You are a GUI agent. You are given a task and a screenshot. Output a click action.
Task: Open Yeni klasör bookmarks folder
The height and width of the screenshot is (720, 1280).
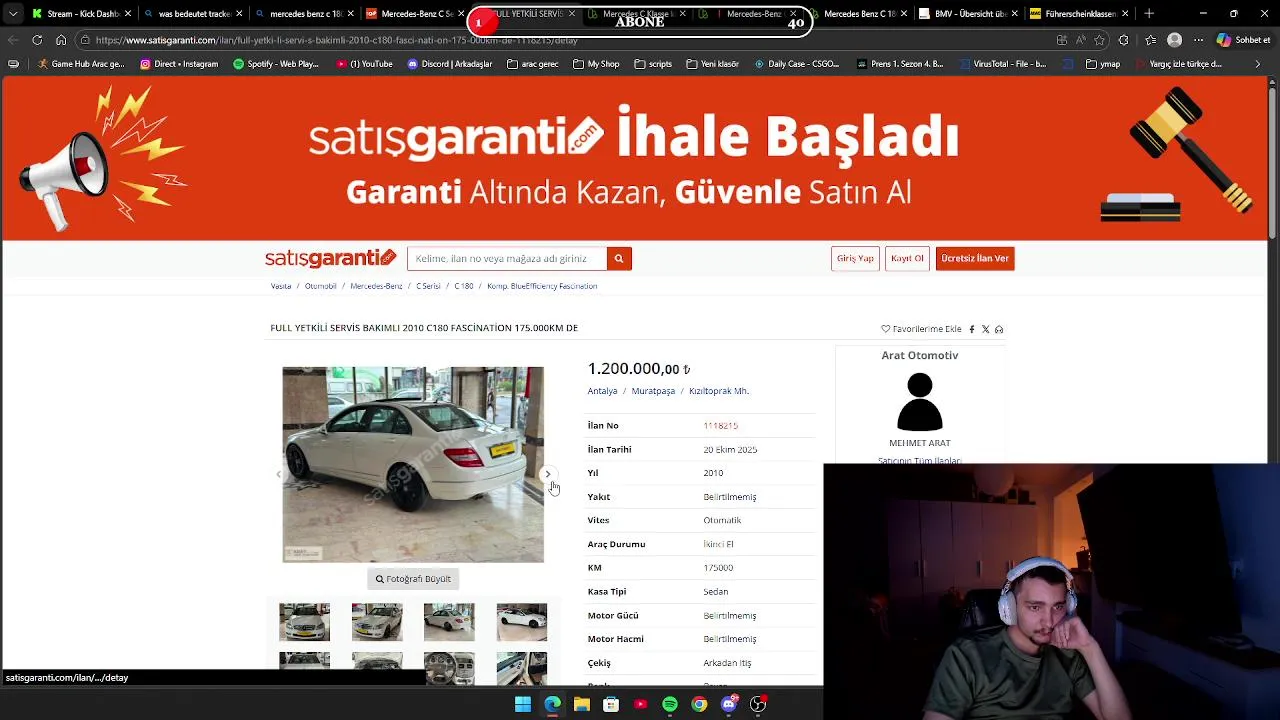(x=712, y=64)
